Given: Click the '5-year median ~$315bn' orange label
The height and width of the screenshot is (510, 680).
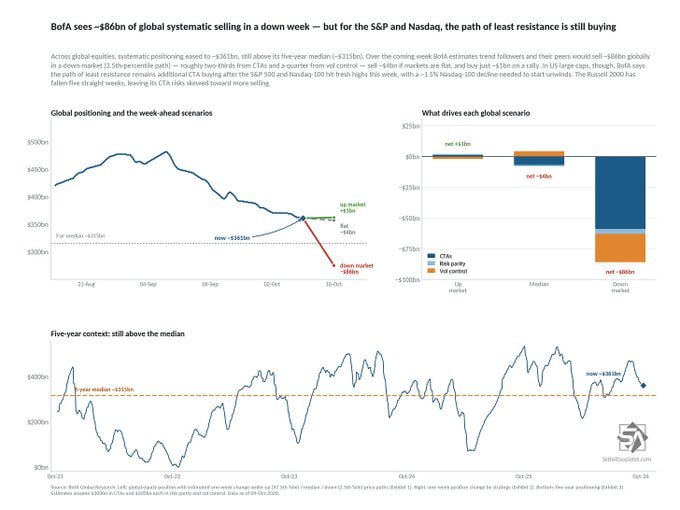Looking at the screenshot, I should [104, 389].
